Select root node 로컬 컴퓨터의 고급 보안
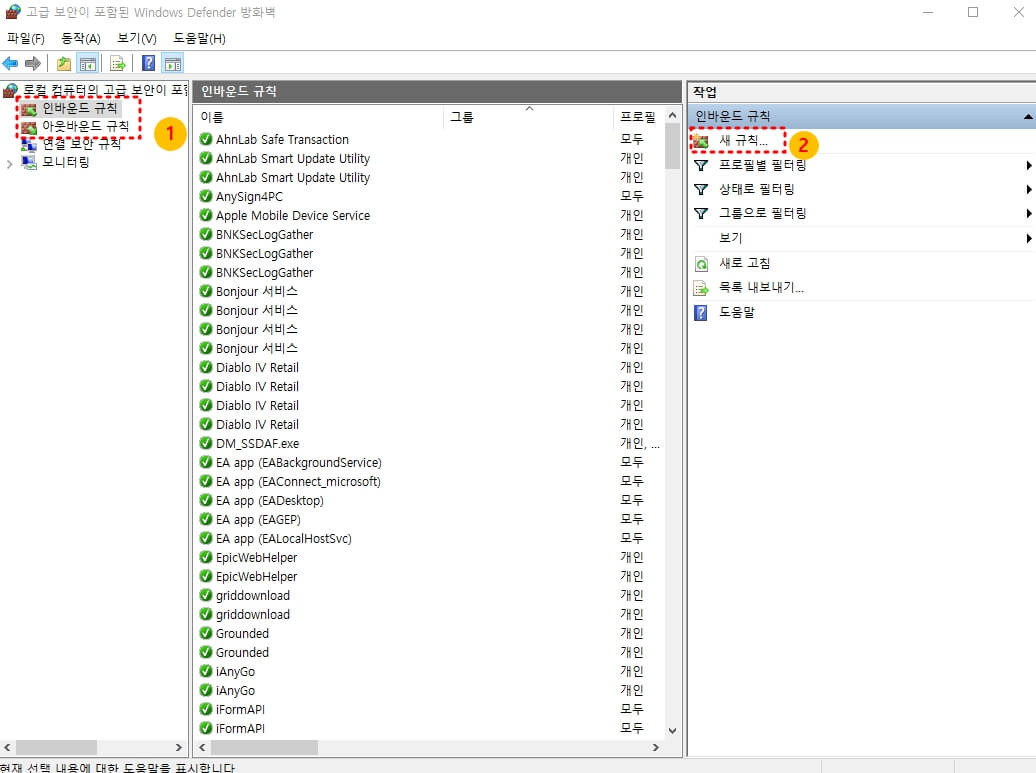Screen dimensions: 1036x773 click(105, 90)
